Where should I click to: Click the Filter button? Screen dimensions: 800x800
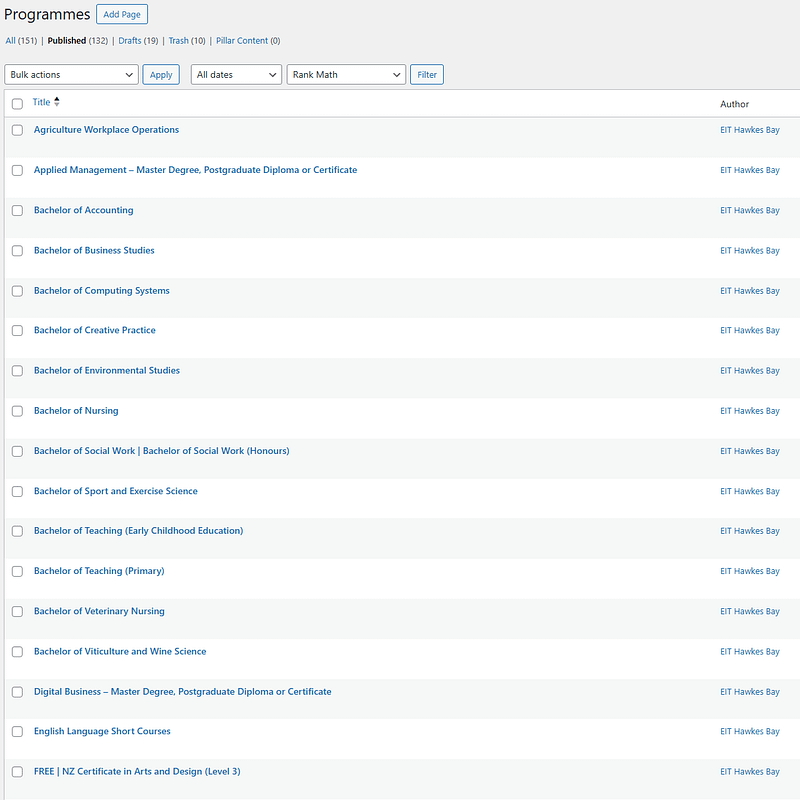[427, 75]
